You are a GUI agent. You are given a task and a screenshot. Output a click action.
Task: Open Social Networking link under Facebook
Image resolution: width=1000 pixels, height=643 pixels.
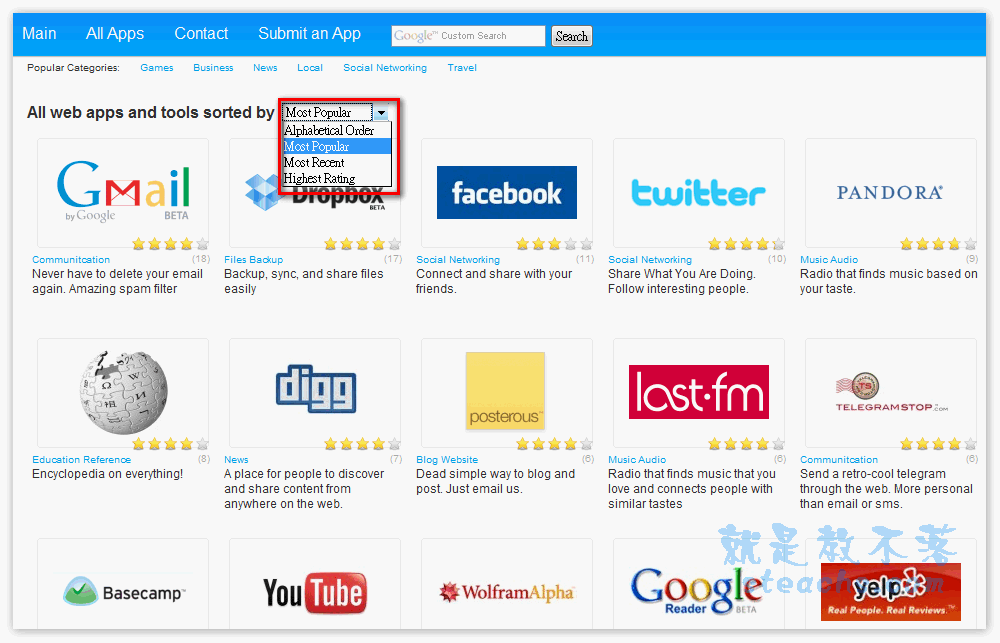[458, 260]
